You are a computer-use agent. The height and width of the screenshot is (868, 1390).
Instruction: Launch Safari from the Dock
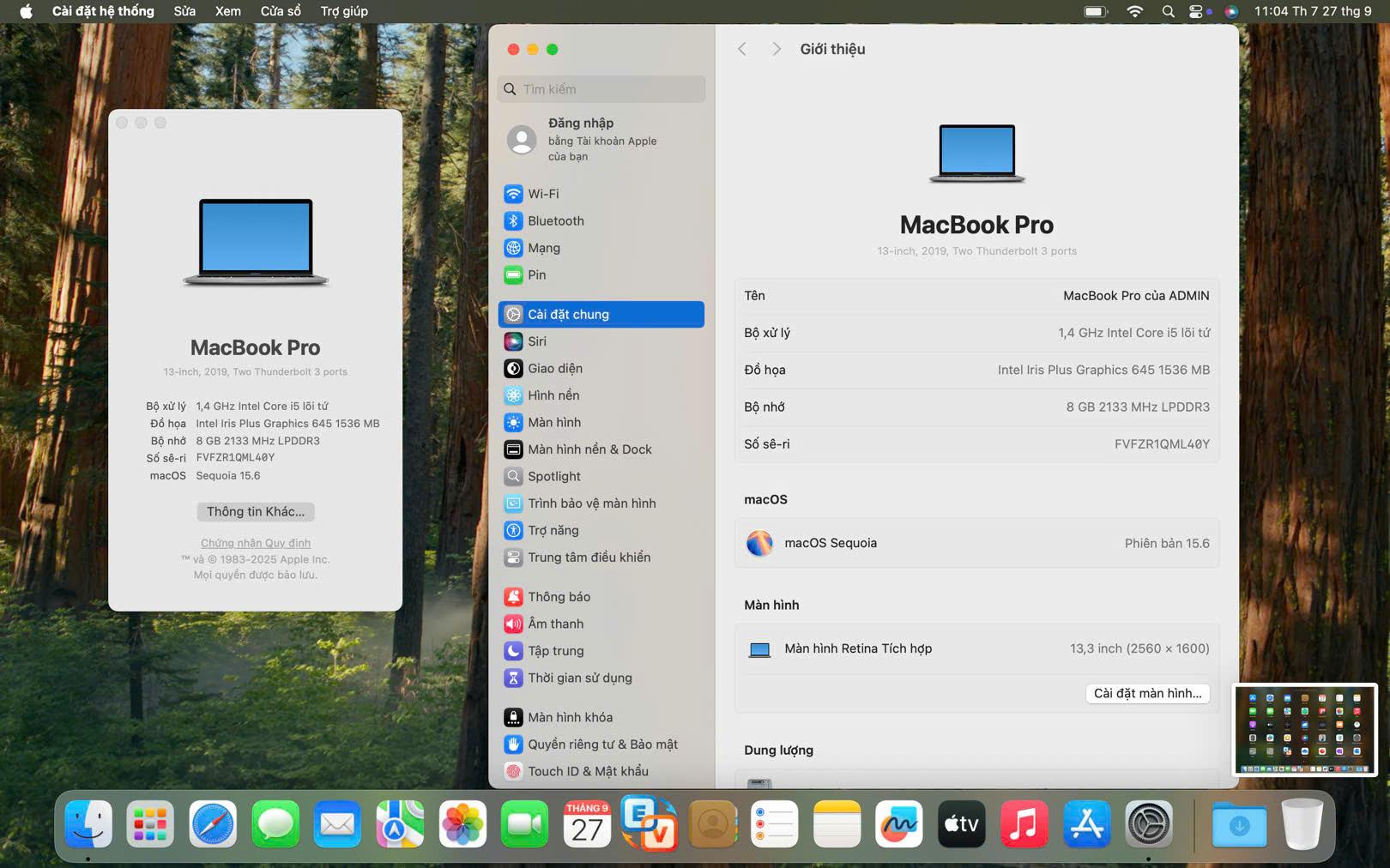[x=213, y=825]
